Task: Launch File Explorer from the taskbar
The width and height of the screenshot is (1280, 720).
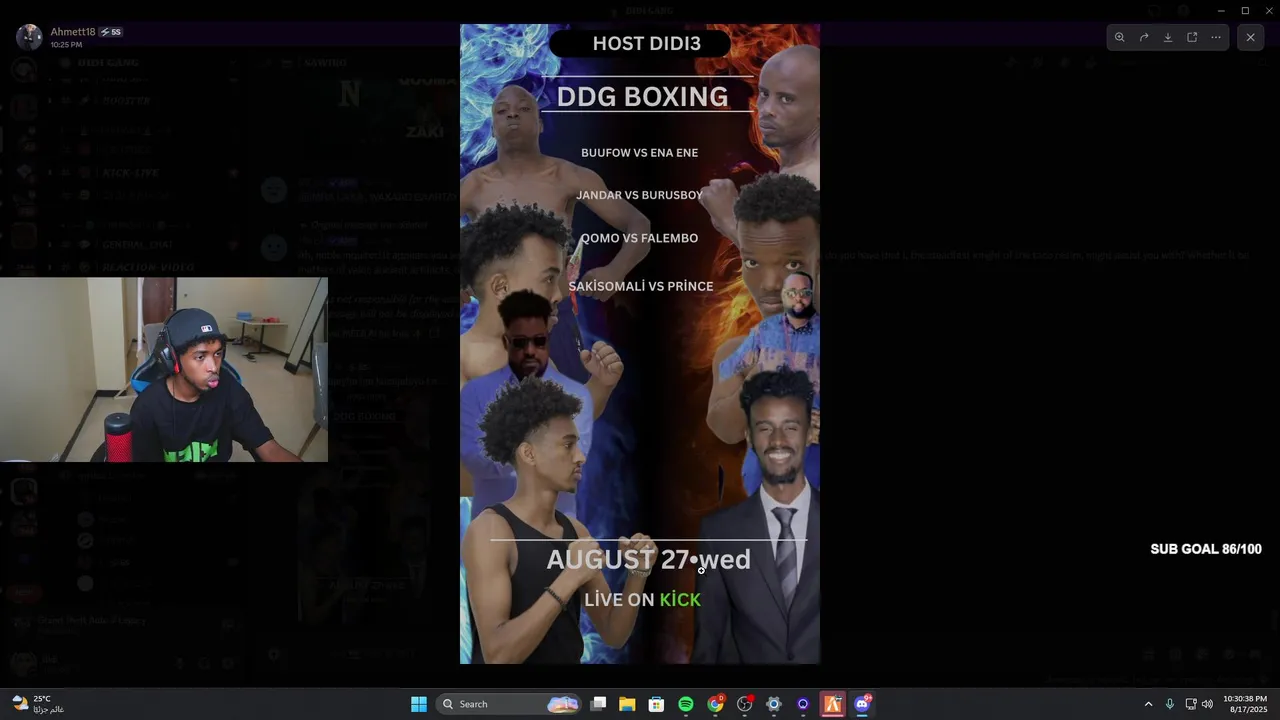Action: (x=627, y=704)
